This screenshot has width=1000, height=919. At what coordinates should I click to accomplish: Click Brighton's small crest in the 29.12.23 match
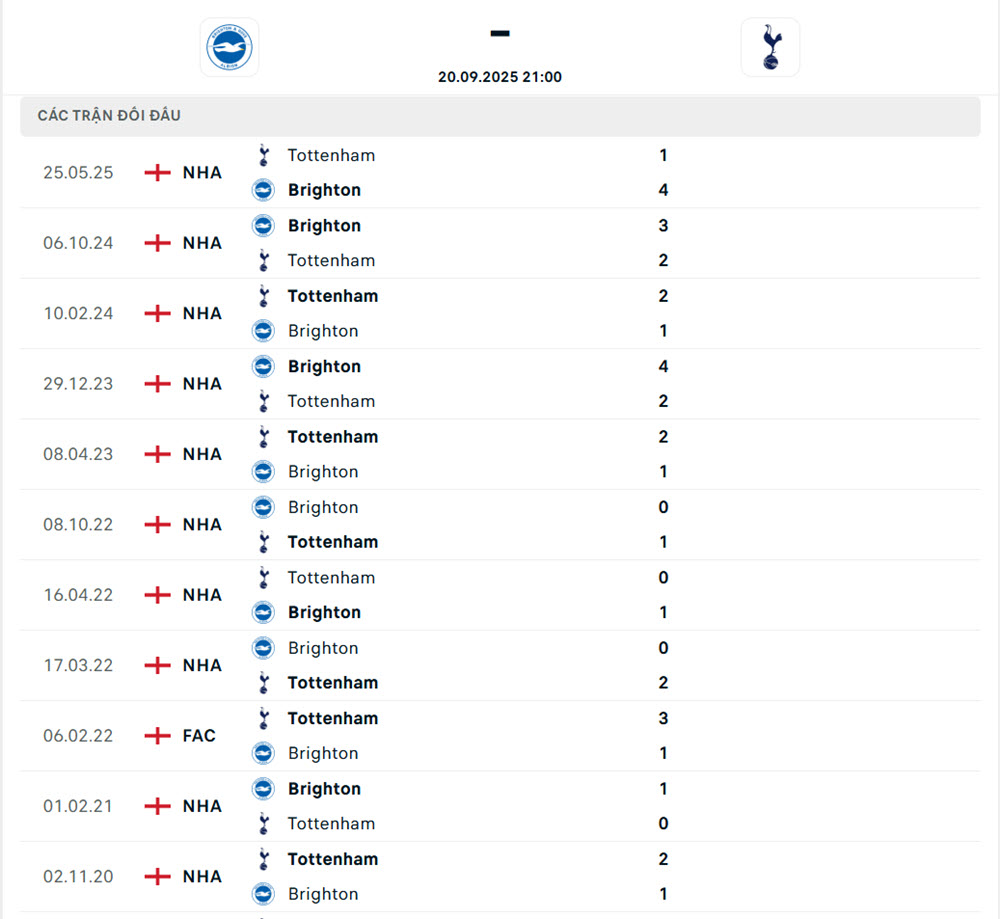pyautogui.click(x=263, y=367)
